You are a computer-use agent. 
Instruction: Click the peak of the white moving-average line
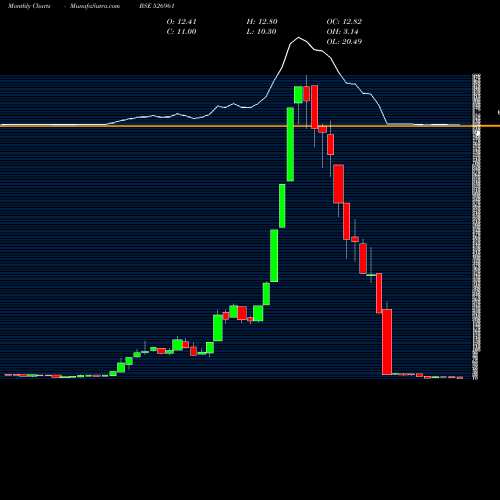(298, 37)
